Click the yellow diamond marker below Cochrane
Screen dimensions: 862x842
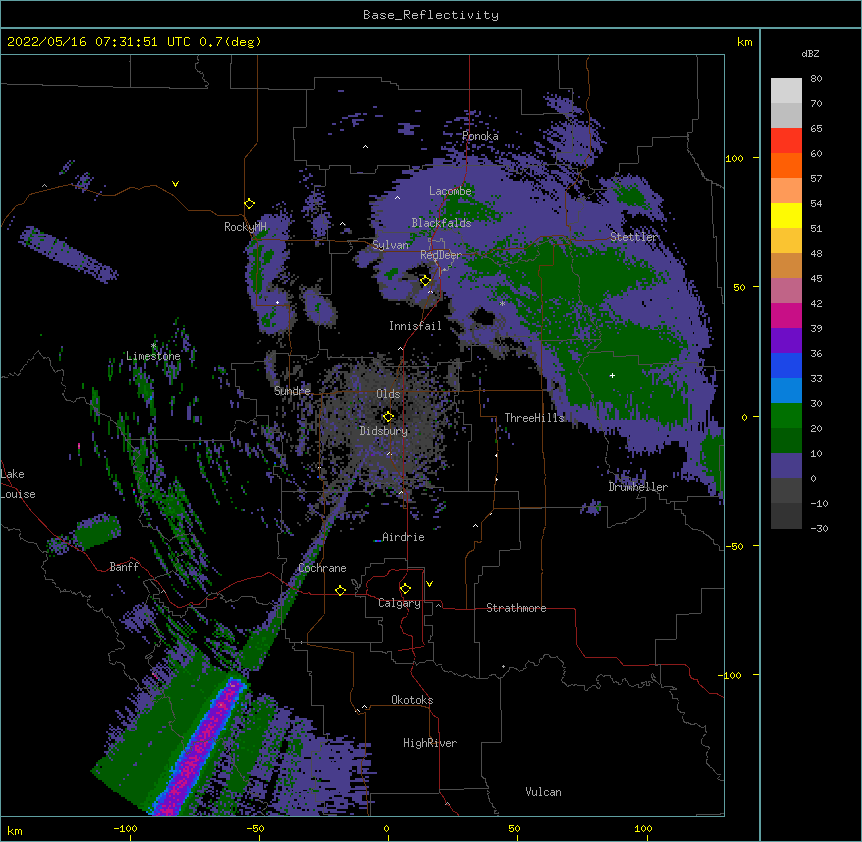[x=340, y=590]
